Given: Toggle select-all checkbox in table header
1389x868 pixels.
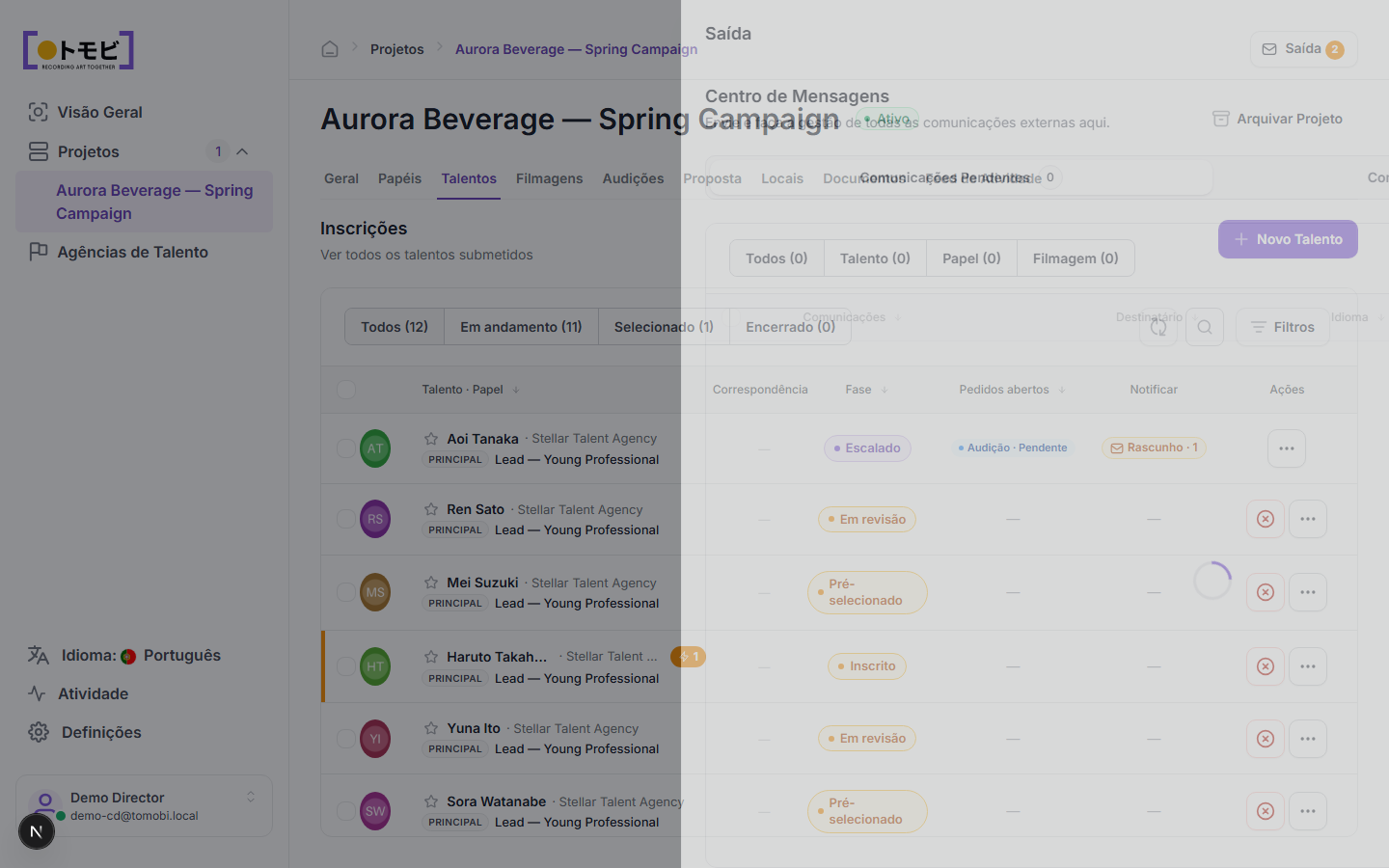Looking at the screenshot, I should point(346,390).
